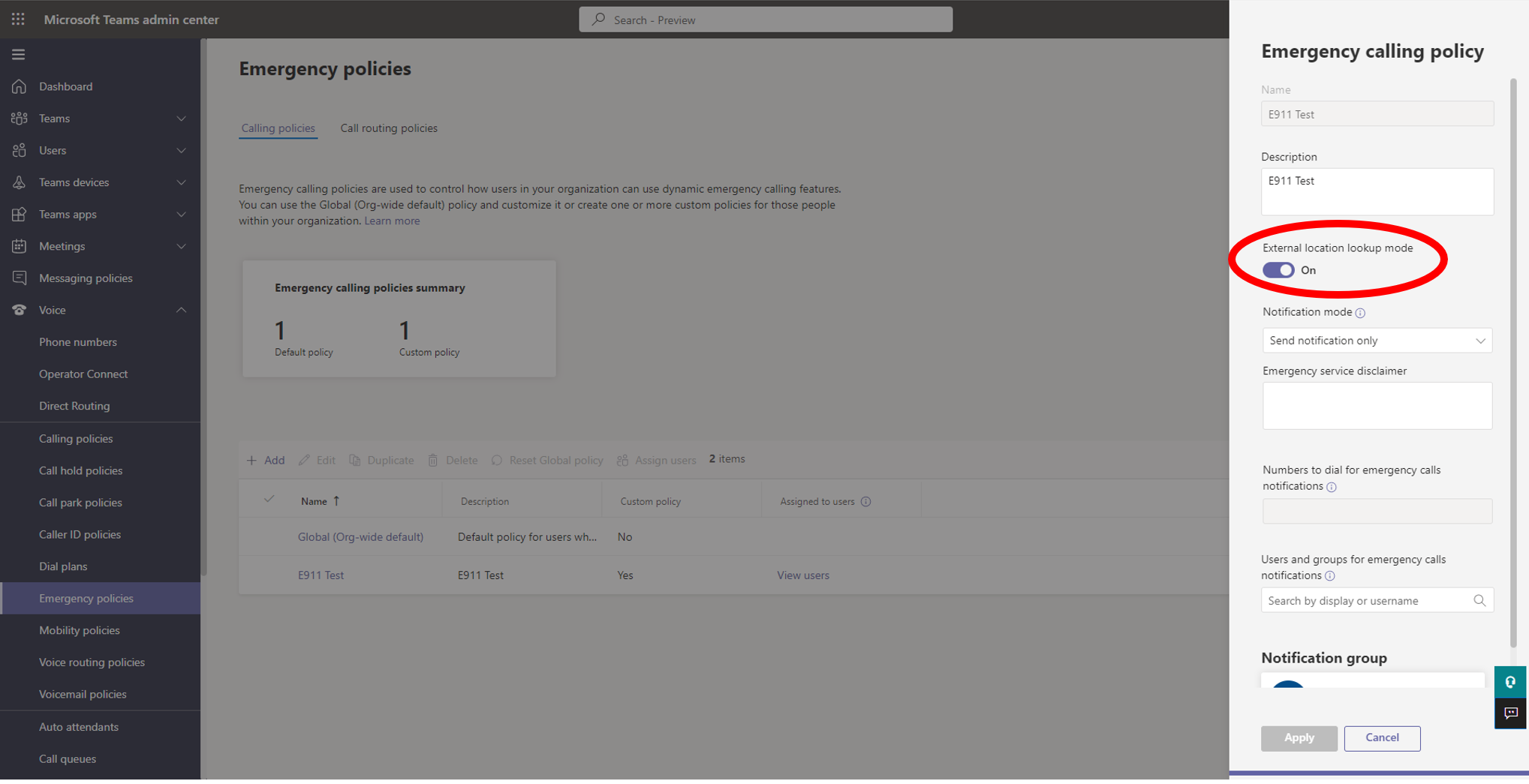Click the Cancel button
Viewport: 1529px width, 784px height.
click(x=1381, y=737)
